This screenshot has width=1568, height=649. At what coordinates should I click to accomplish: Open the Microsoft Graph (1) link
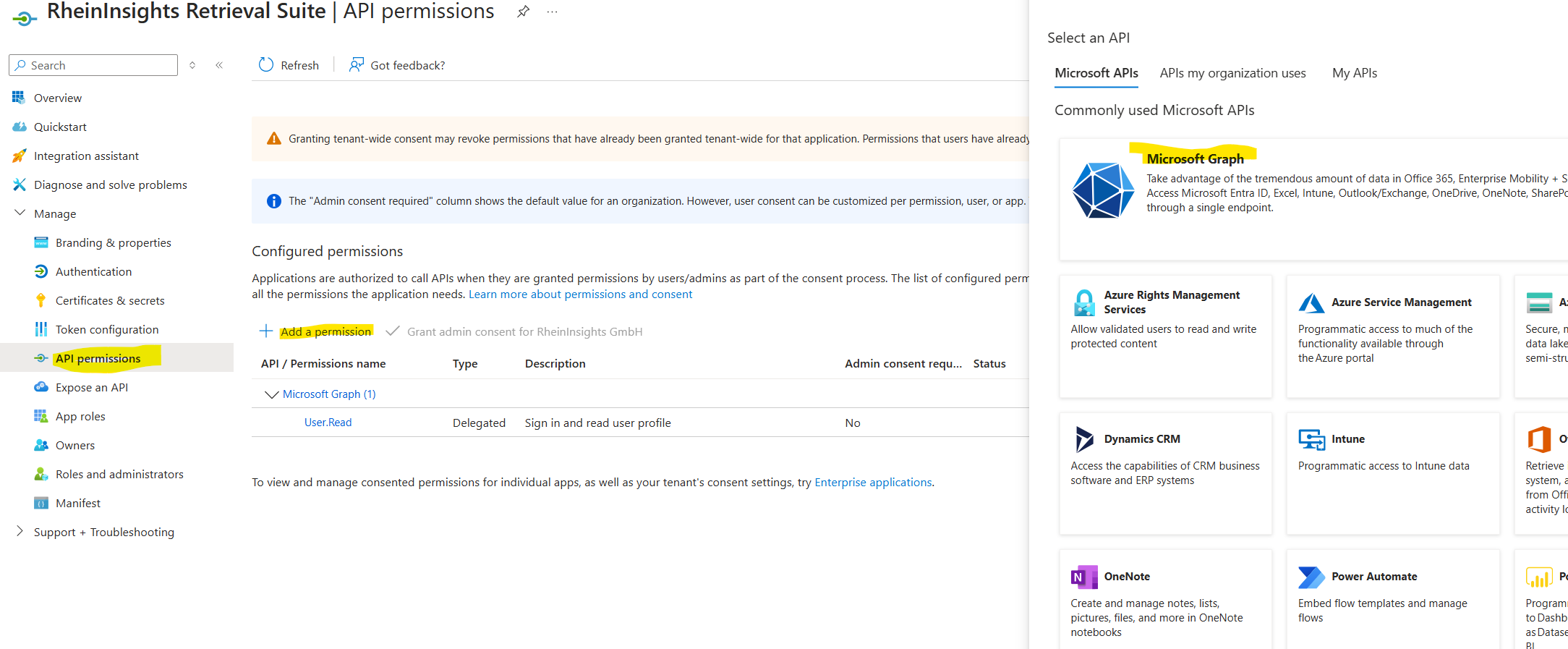(329, 394)
